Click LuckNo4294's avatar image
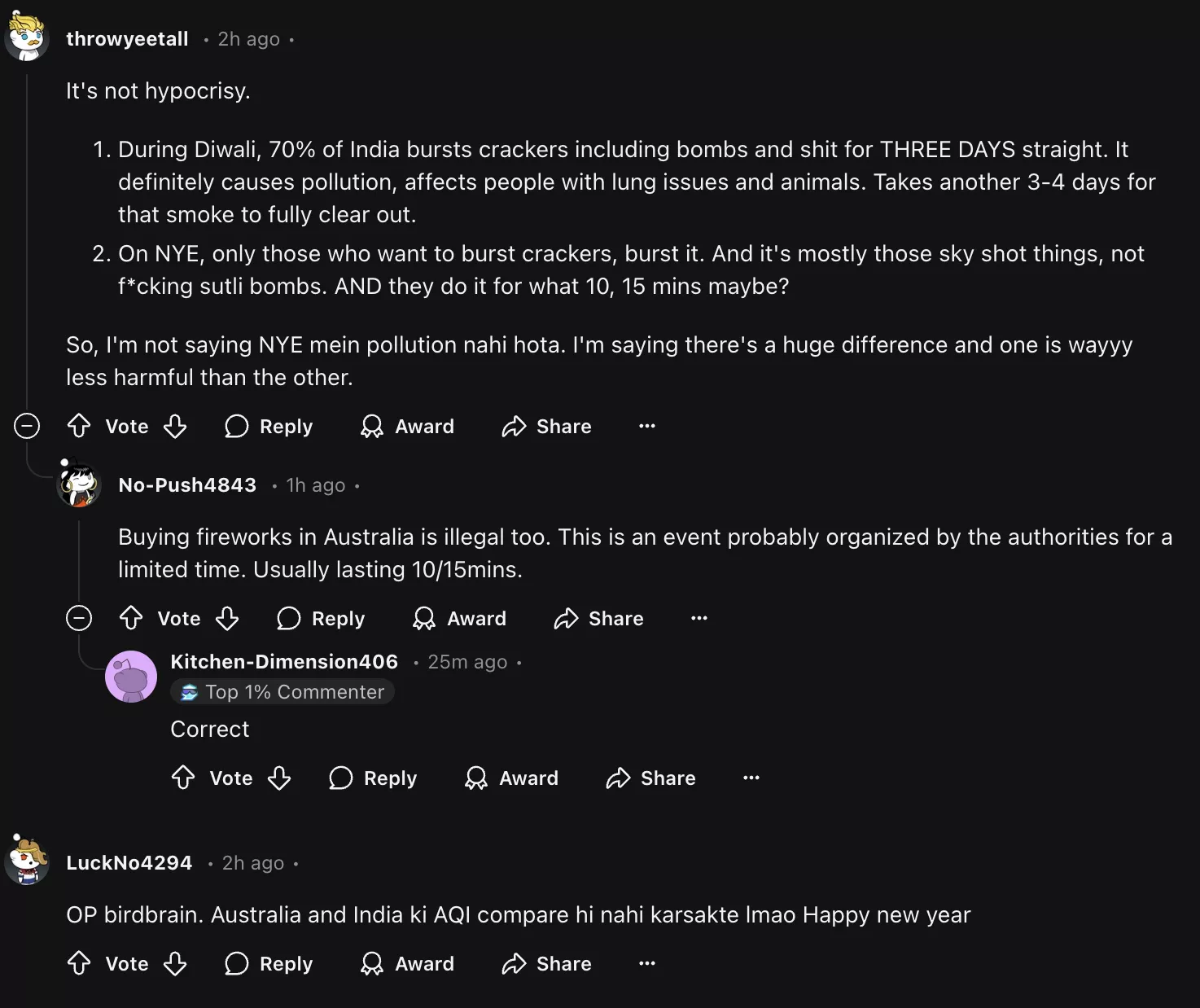This screenshot has width=1200, height=1008. point(27,861)
